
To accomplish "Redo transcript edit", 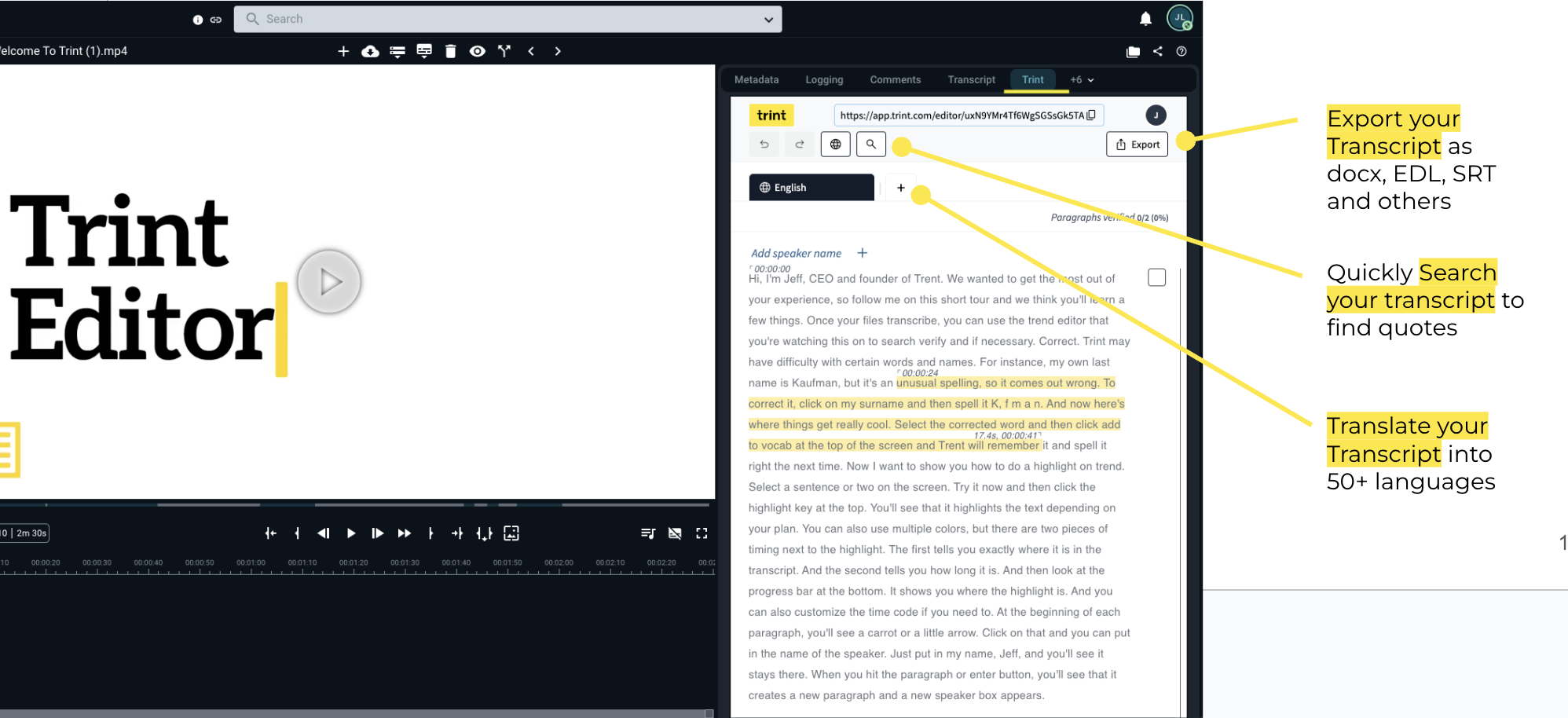I will coord(800,145).
